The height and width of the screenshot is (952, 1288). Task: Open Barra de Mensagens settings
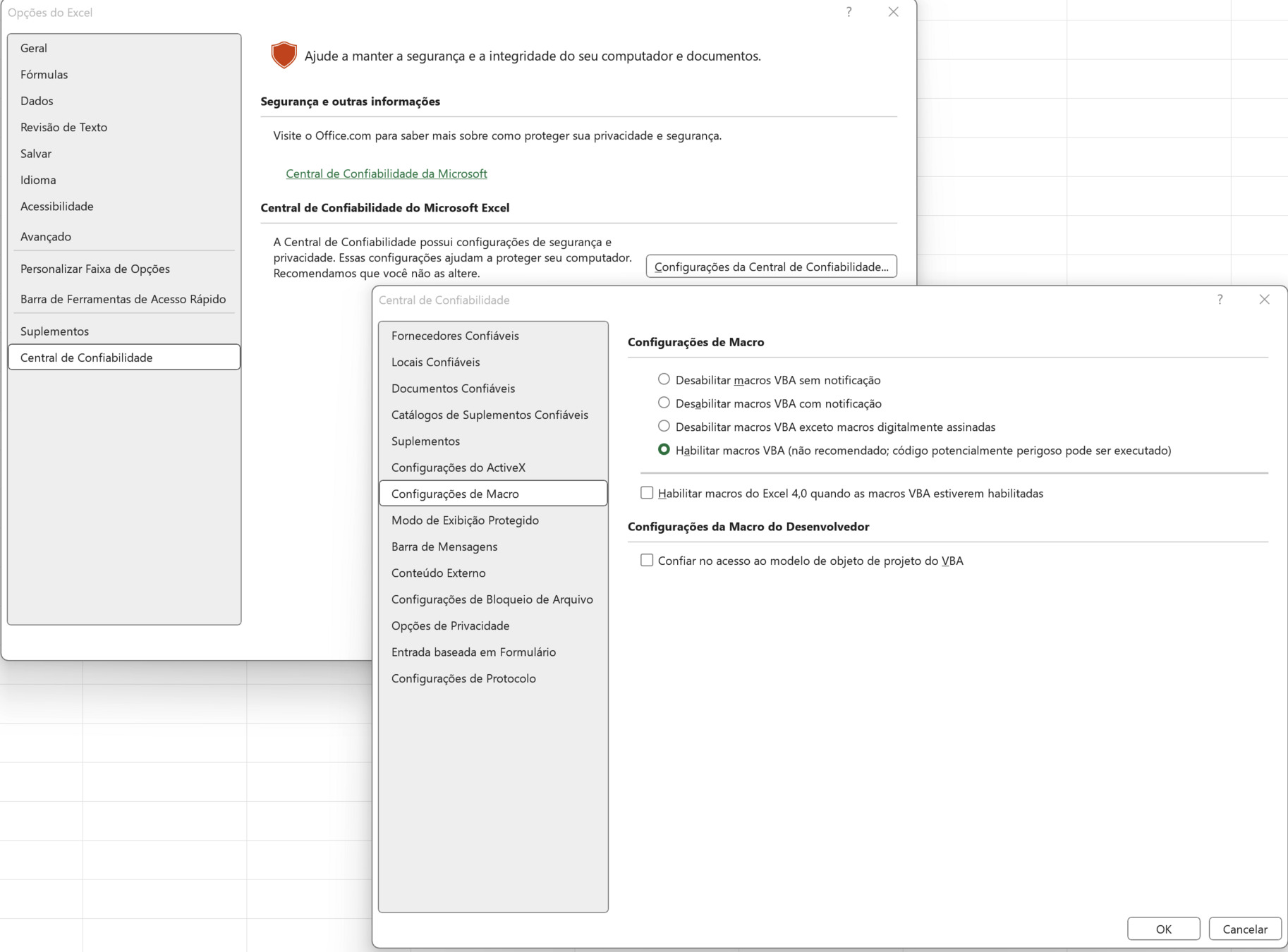click(x=493, y=547)
